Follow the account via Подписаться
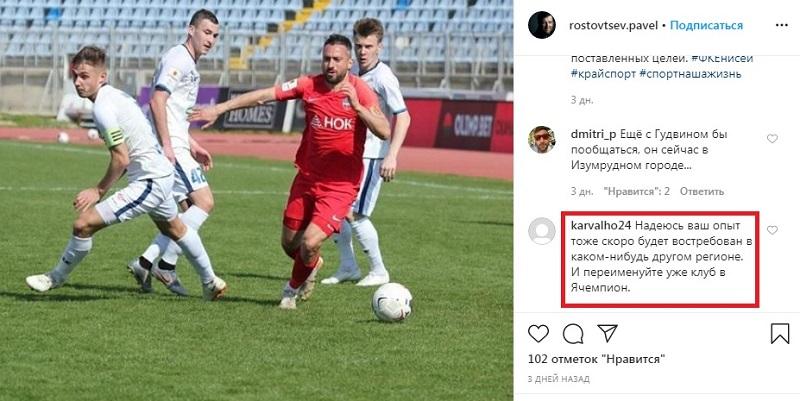 tap(706, 26)
